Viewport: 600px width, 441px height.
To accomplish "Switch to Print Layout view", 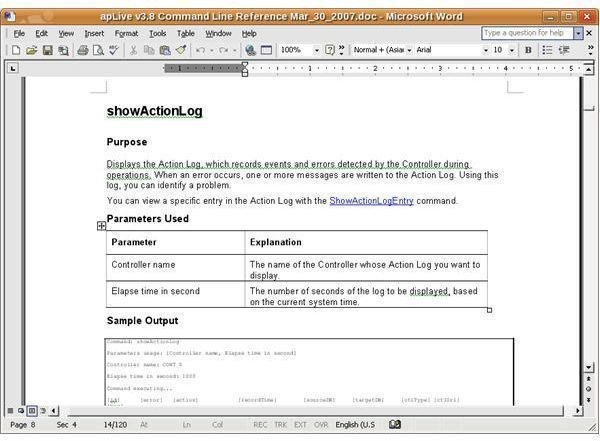I will pyautogui.click(x=32, y=411).
